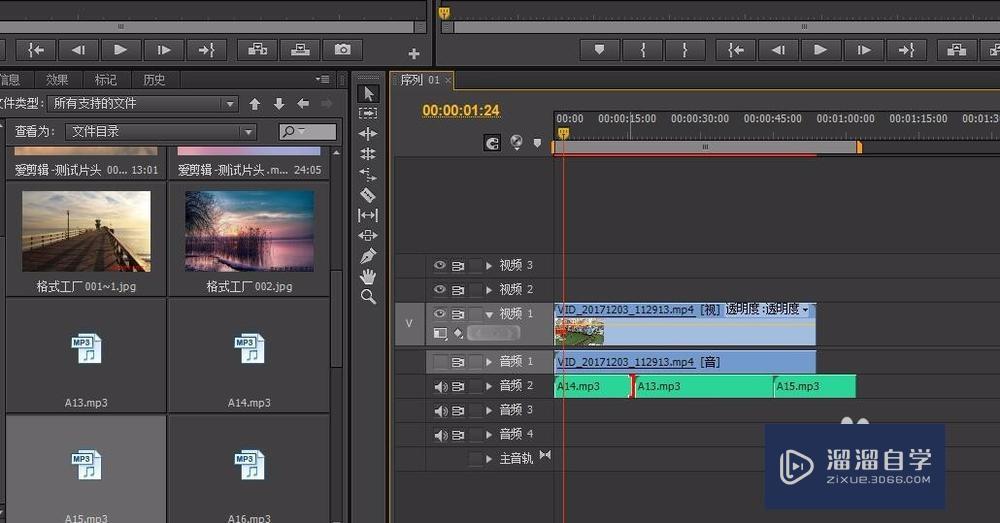The image size is (1000, 523).
Task: Select the Razor tool
Action: 368,195
